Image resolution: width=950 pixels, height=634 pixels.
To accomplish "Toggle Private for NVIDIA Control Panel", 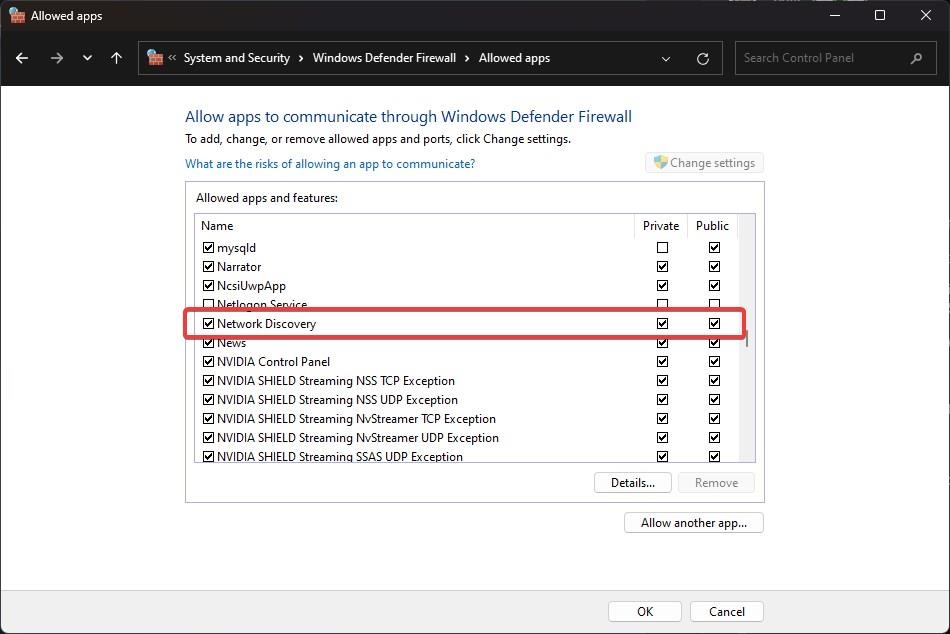I will click(662, 361).
